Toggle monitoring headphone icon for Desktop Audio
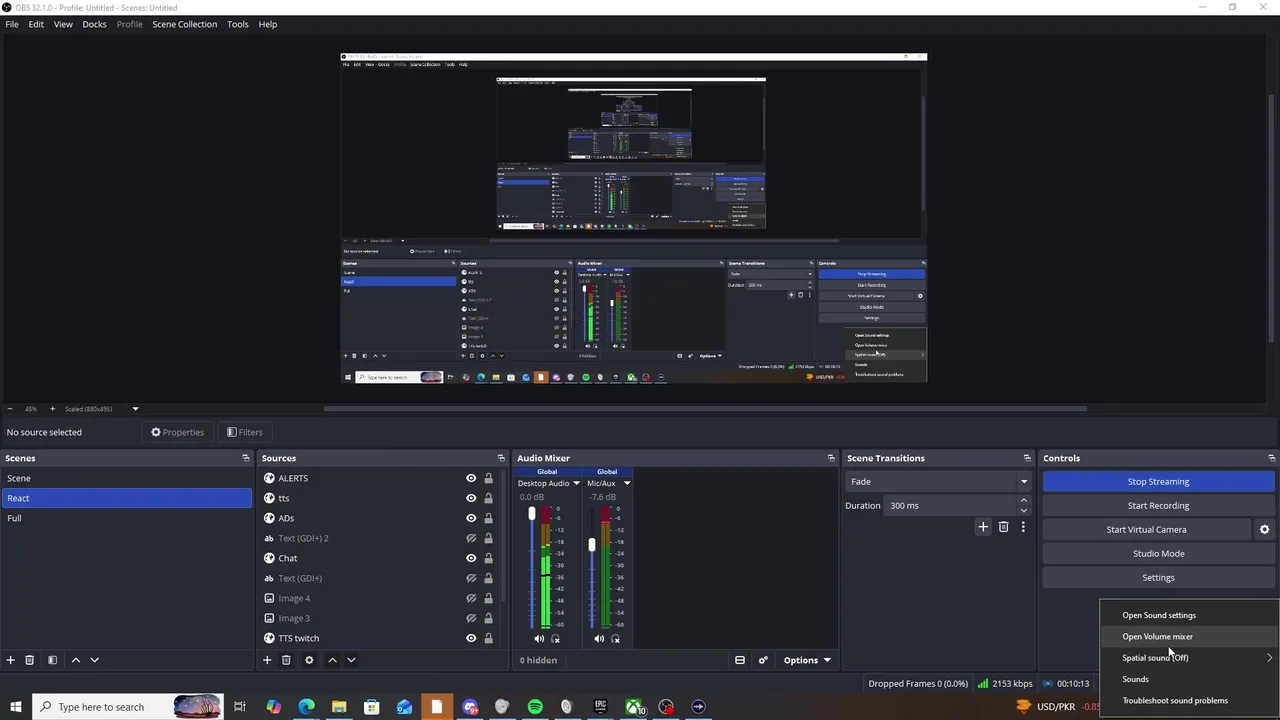The image size is (1280, 720). pos(556,639)
